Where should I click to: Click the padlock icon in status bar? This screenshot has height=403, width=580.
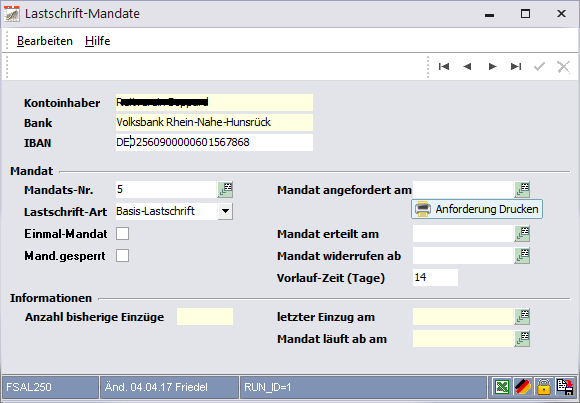543,387
